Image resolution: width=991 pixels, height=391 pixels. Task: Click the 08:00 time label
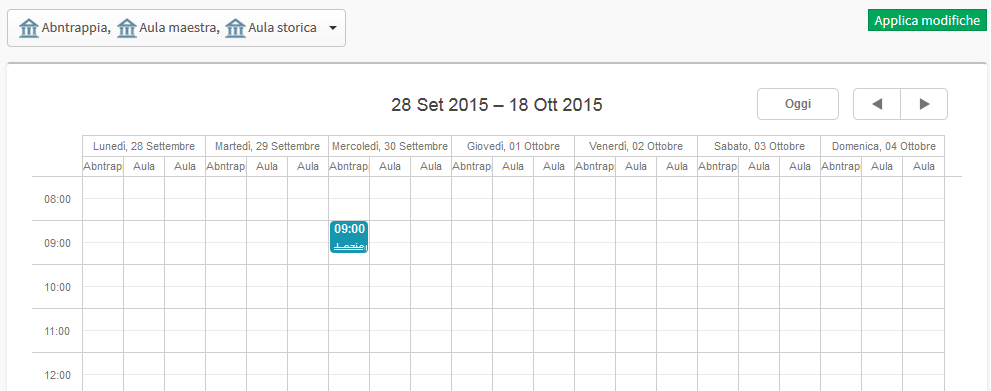(x=58, y=199)
